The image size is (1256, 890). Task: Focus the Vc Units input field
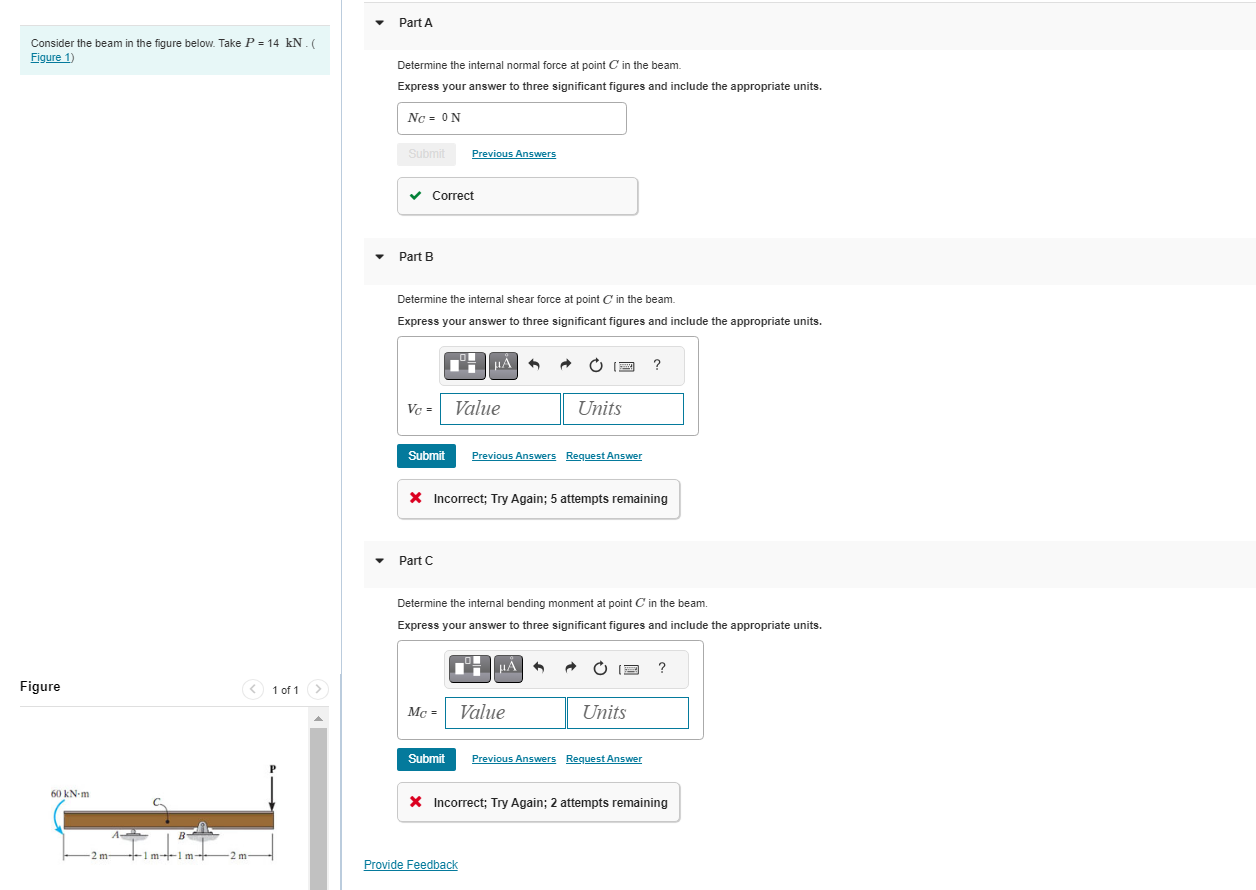click(623, 408)
